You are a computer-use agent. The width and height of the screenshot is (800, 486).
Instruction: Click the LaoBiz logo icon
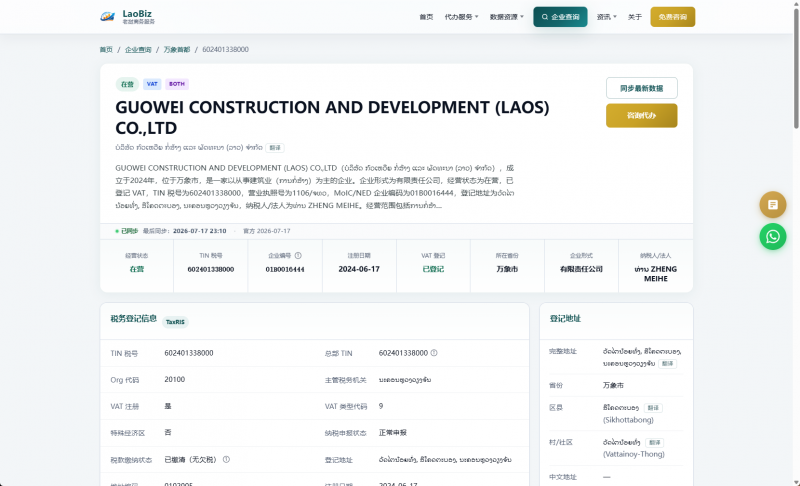pos(107,17)
